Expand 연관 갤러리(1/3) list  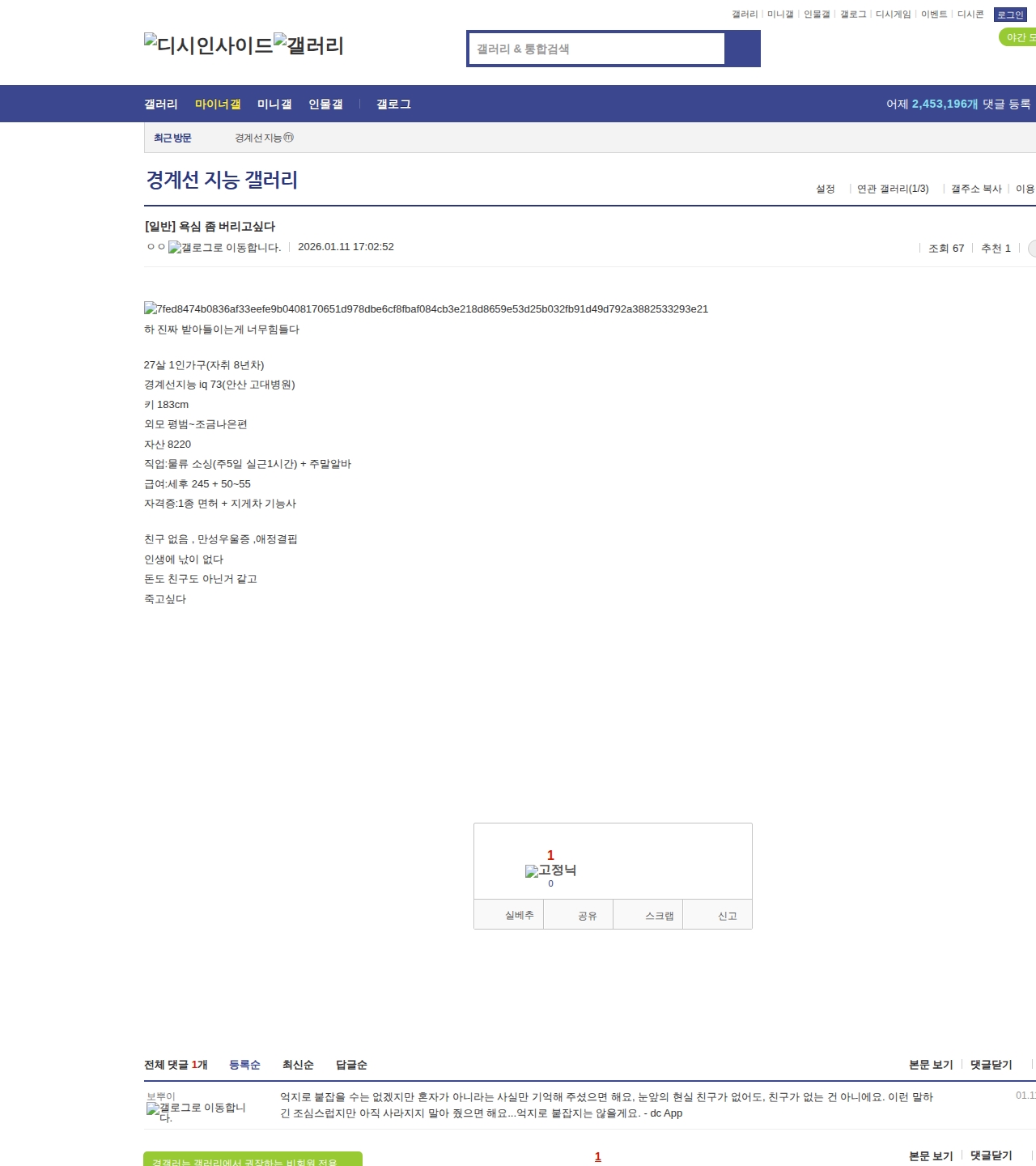(893, 189)
